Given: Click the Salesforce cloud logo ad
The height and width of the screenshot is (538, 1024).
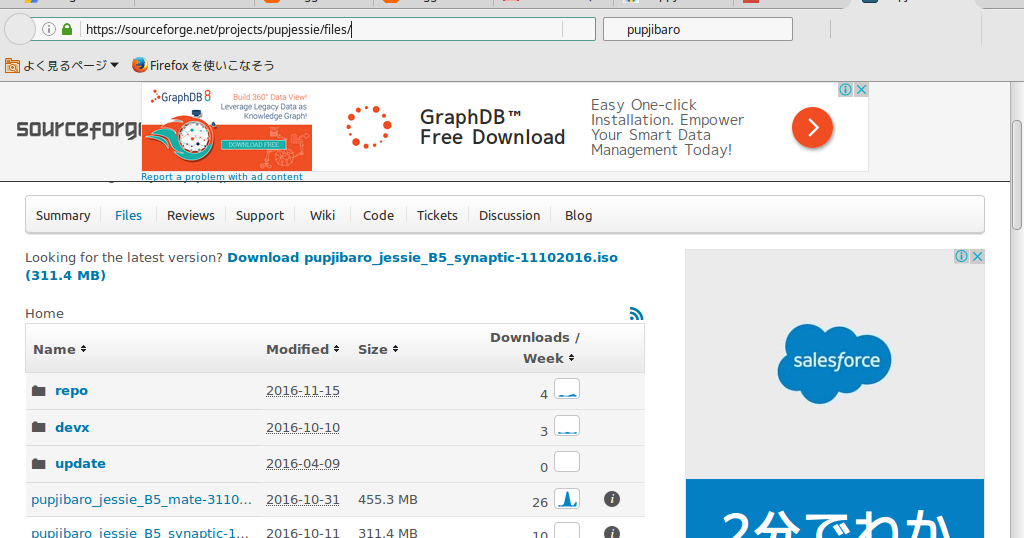Looking at the screenshot, I should 835,363.
